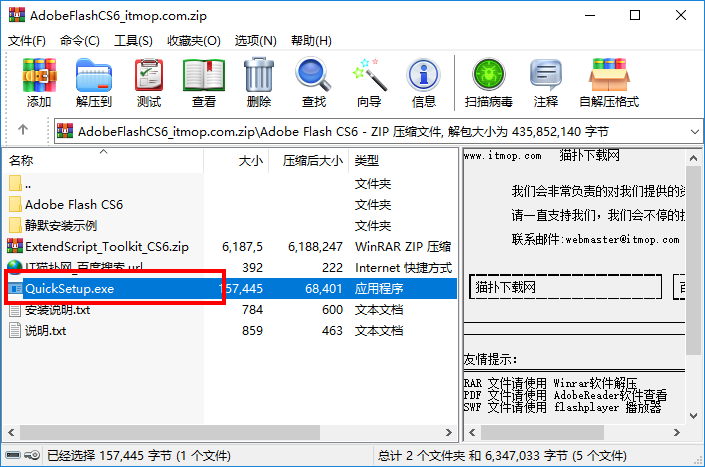Sort by the 名称 column header
Viewport: 705px width, 467px height.
click(104, 160)
